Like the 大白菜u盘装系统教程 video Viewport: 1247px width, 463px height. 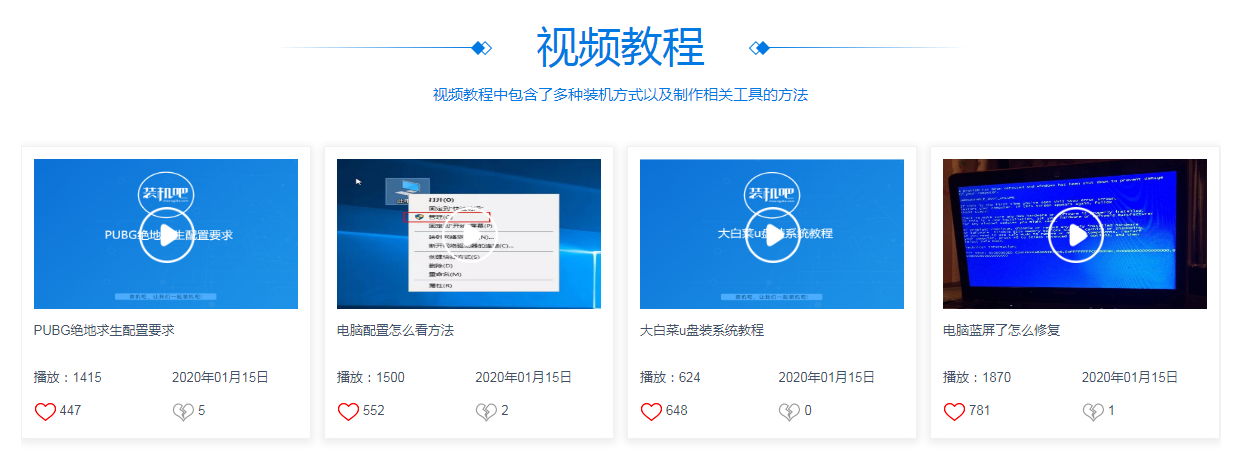pyautogui.click(x=651, y=411)
